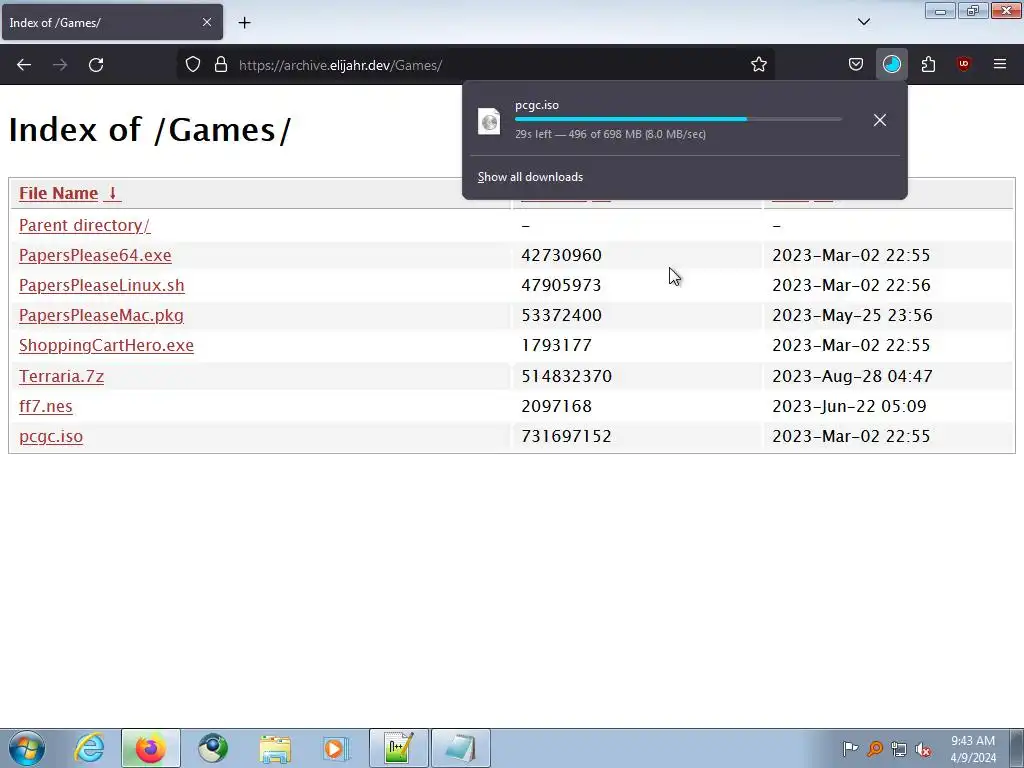The image size is (1024, 768).
Task: Switch to Firefox in the taskbar
Action: point(150,748)
